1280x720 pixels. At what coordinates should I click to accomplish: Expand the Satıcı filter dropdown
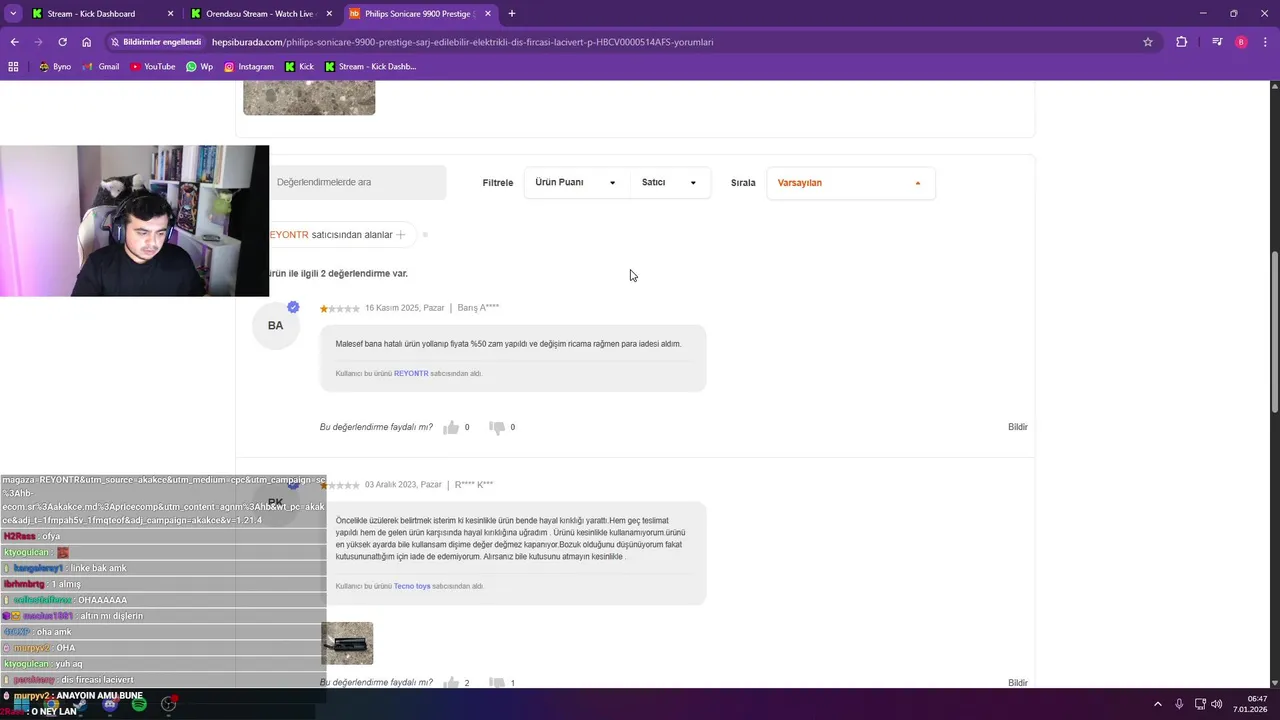tap(669, 183)
